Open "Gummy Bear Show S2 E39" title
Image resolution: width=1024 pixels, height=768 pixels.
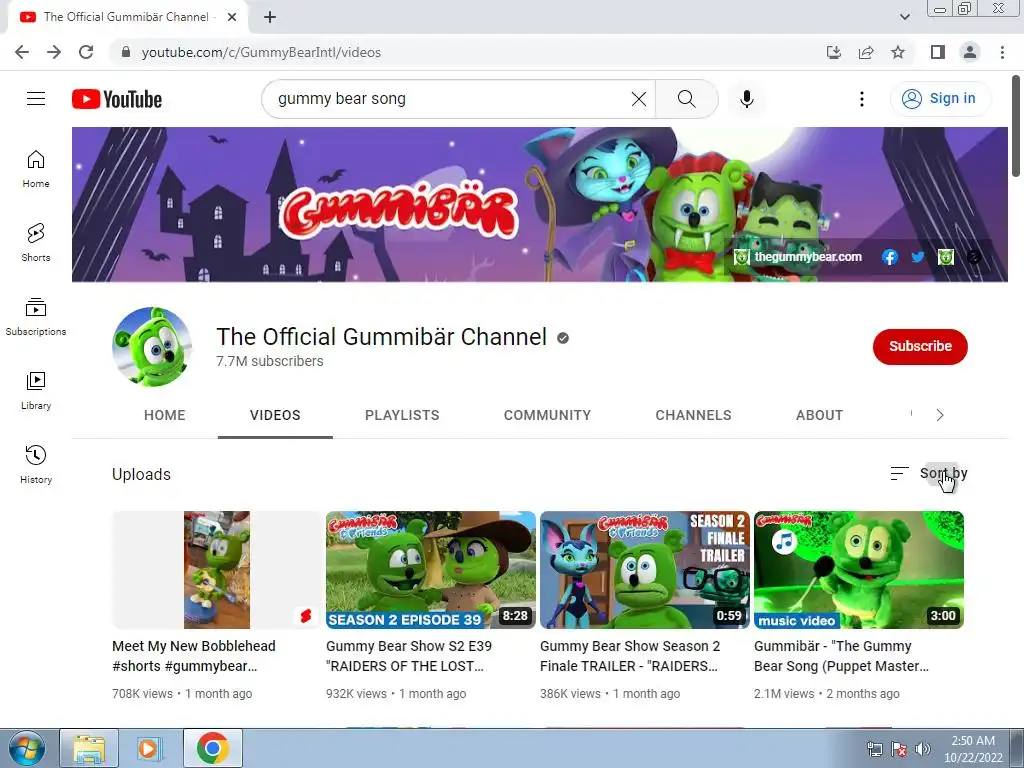(x=409, y=656)
